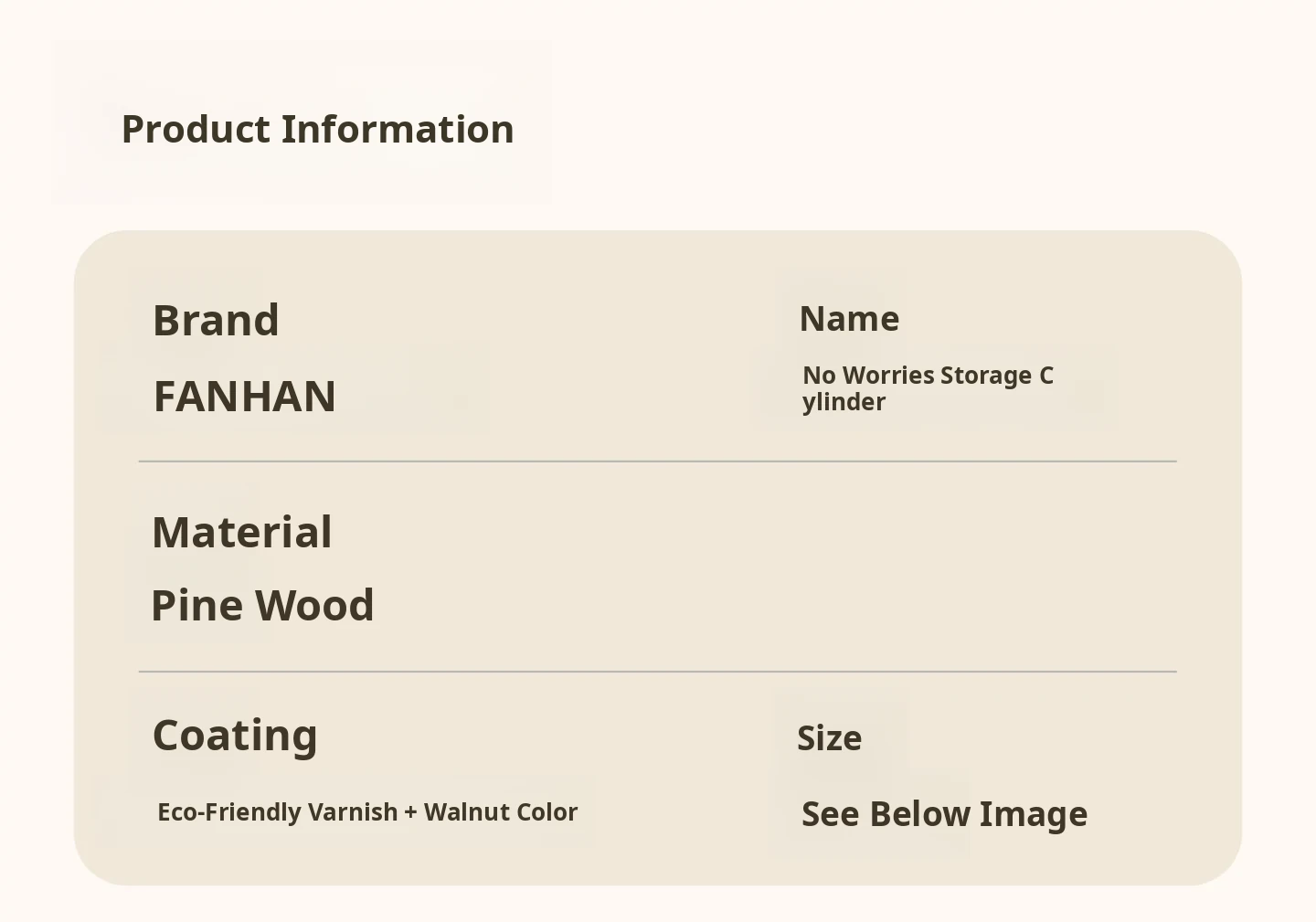This screenshot has height=922, width=1316.
Task: Open the See Below Image reference
Action: [x=944, y=814]
